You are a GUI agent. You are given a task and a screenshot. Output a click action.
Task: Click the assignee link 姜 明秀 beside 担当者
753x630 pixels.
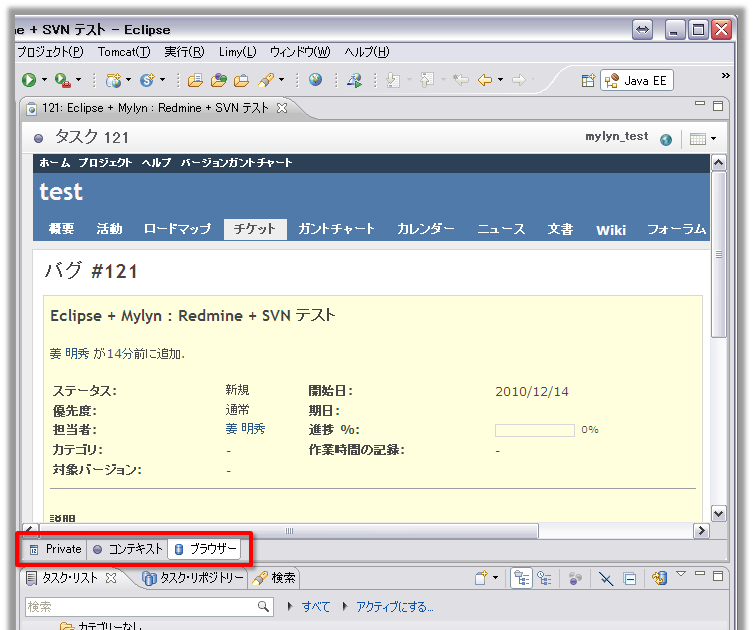(x=245, y=429)
